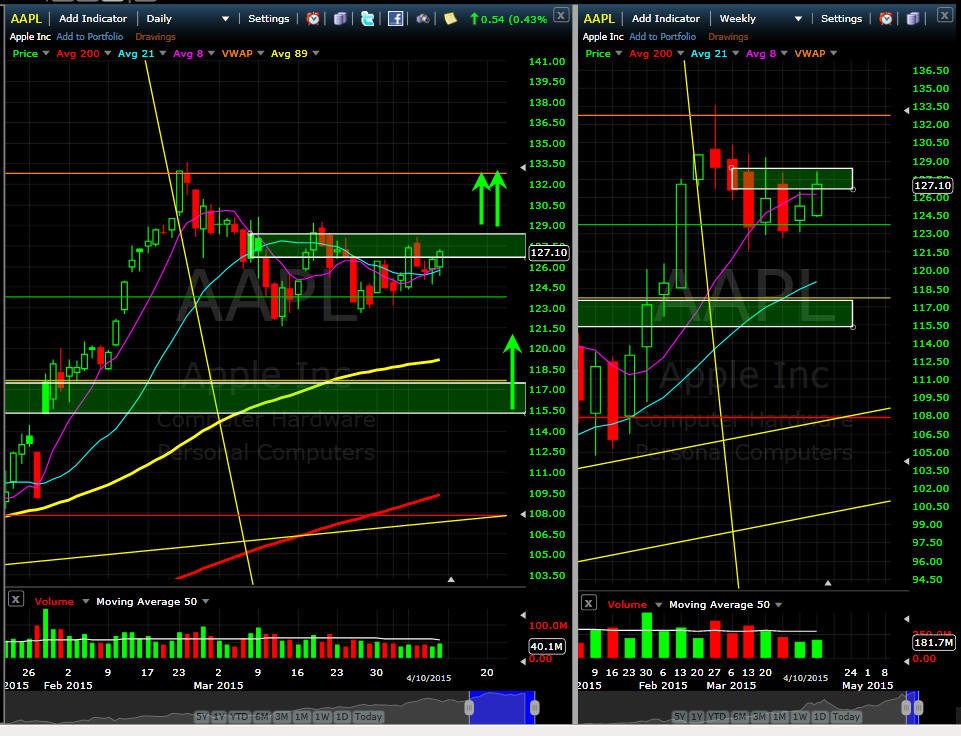Expand Price options in Daily chart
961x736 pixels.
[46, 53]
